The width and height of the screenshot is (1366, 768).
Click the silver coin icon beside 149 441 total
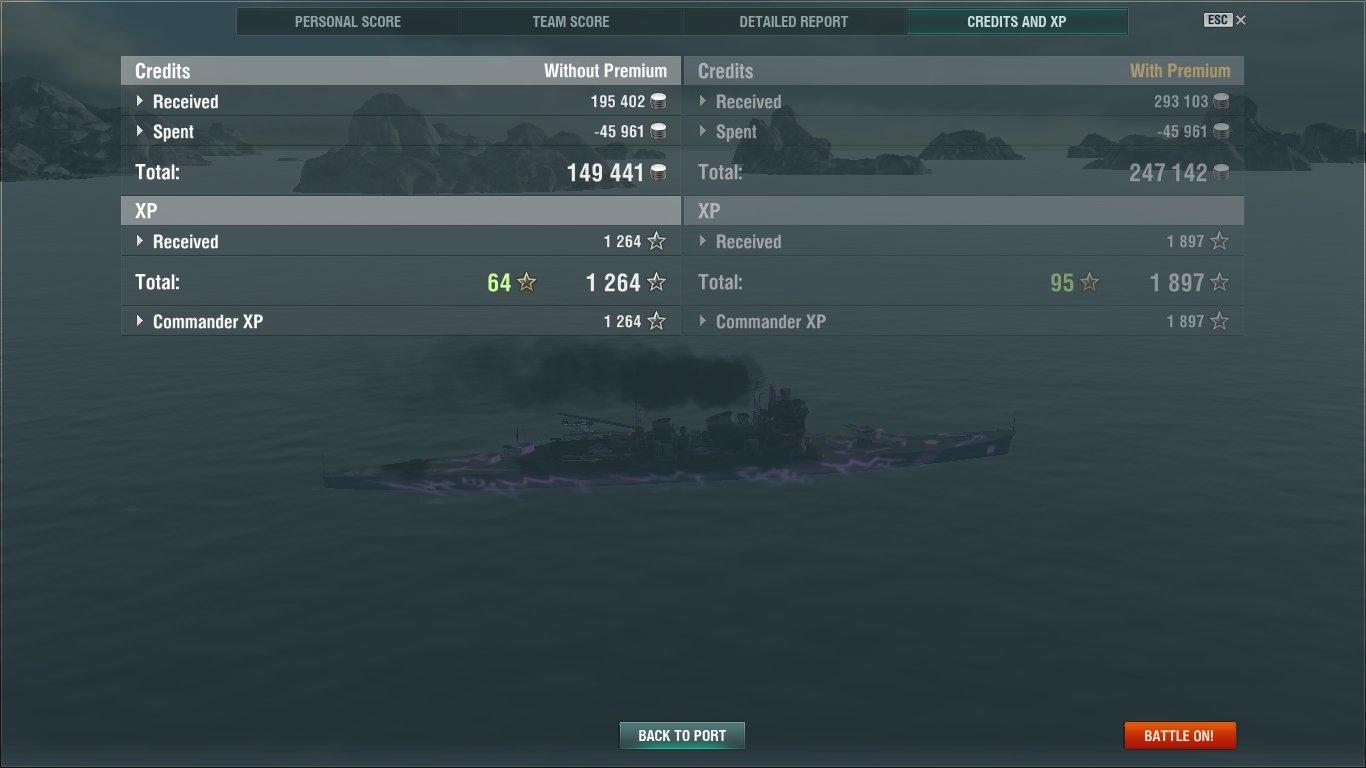658,173
